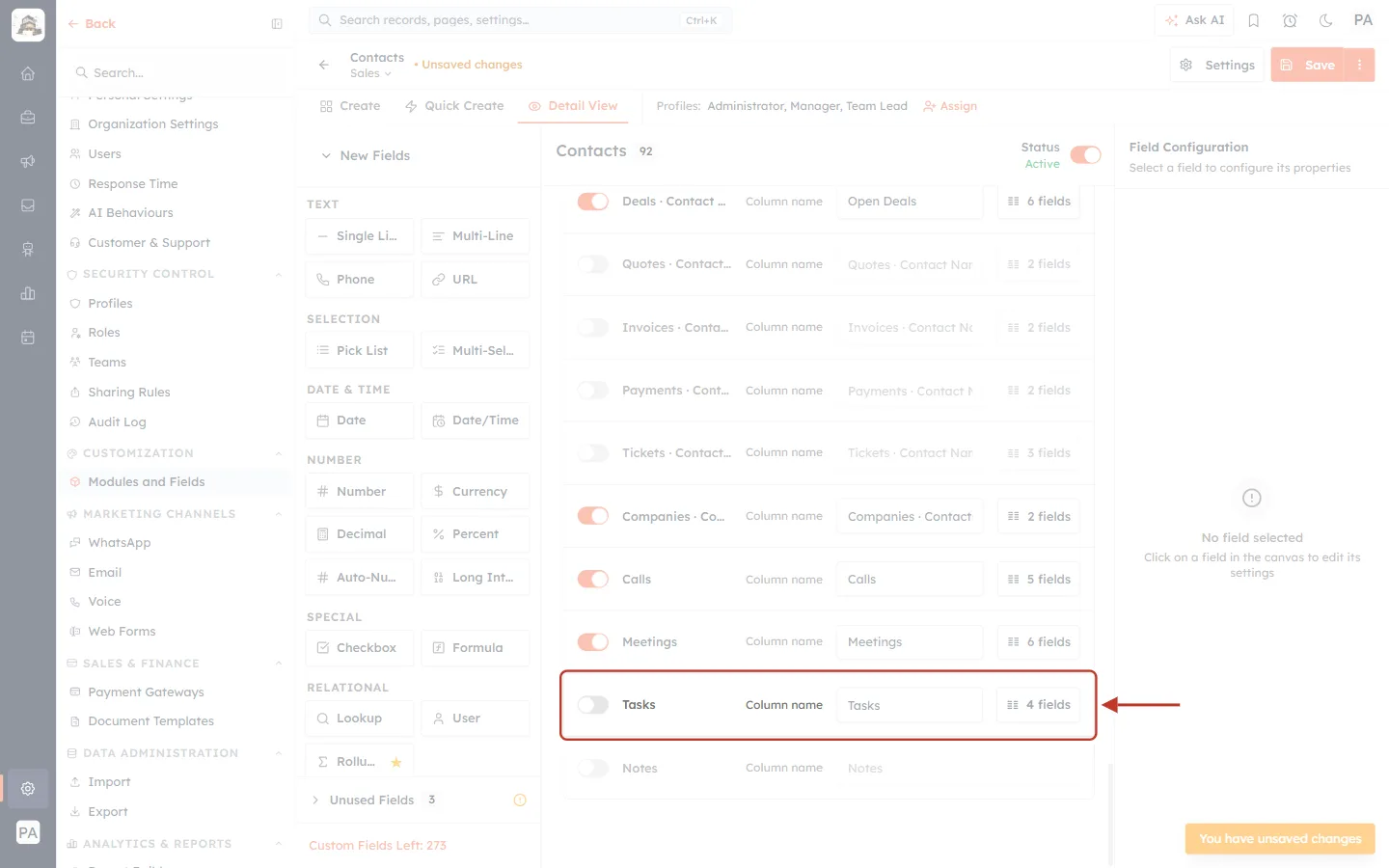Open the alarm clock reminders icon

(1290, 20)
